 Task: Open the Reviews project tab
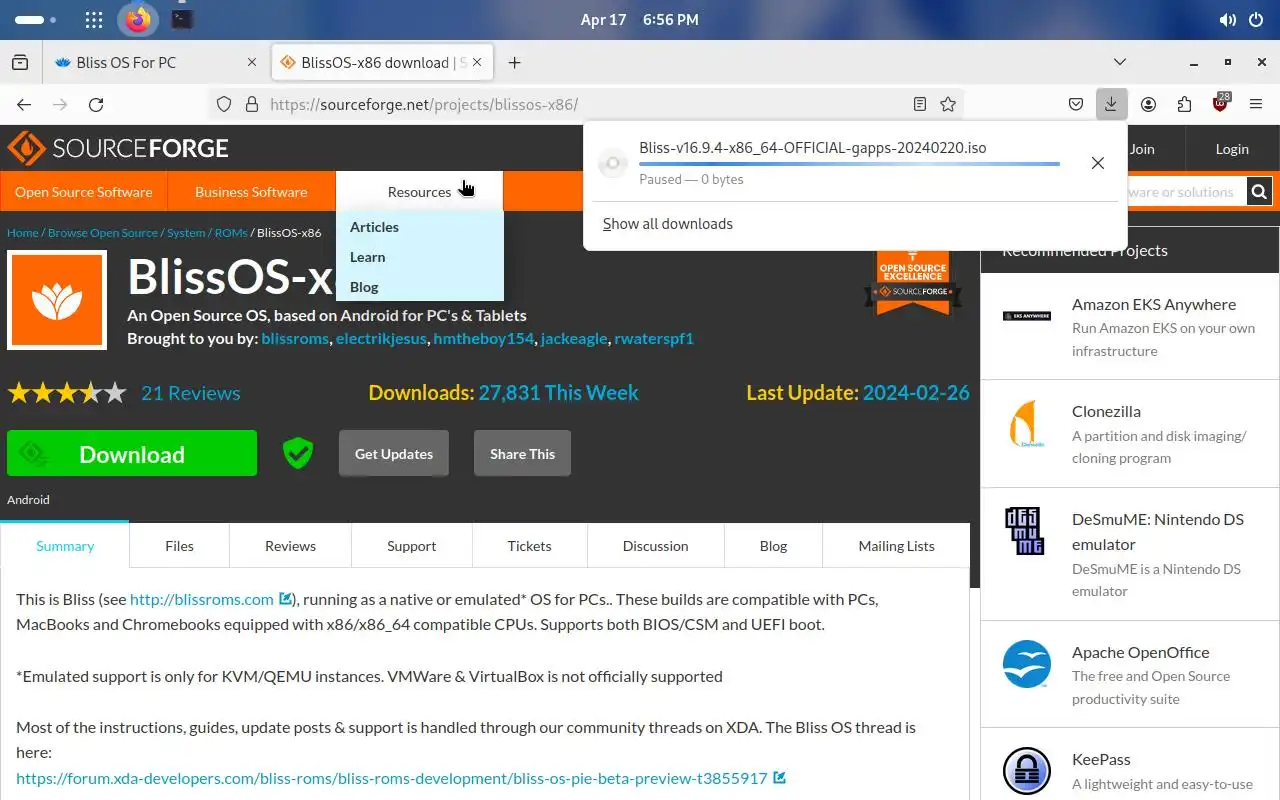click(x=290, y=546)
